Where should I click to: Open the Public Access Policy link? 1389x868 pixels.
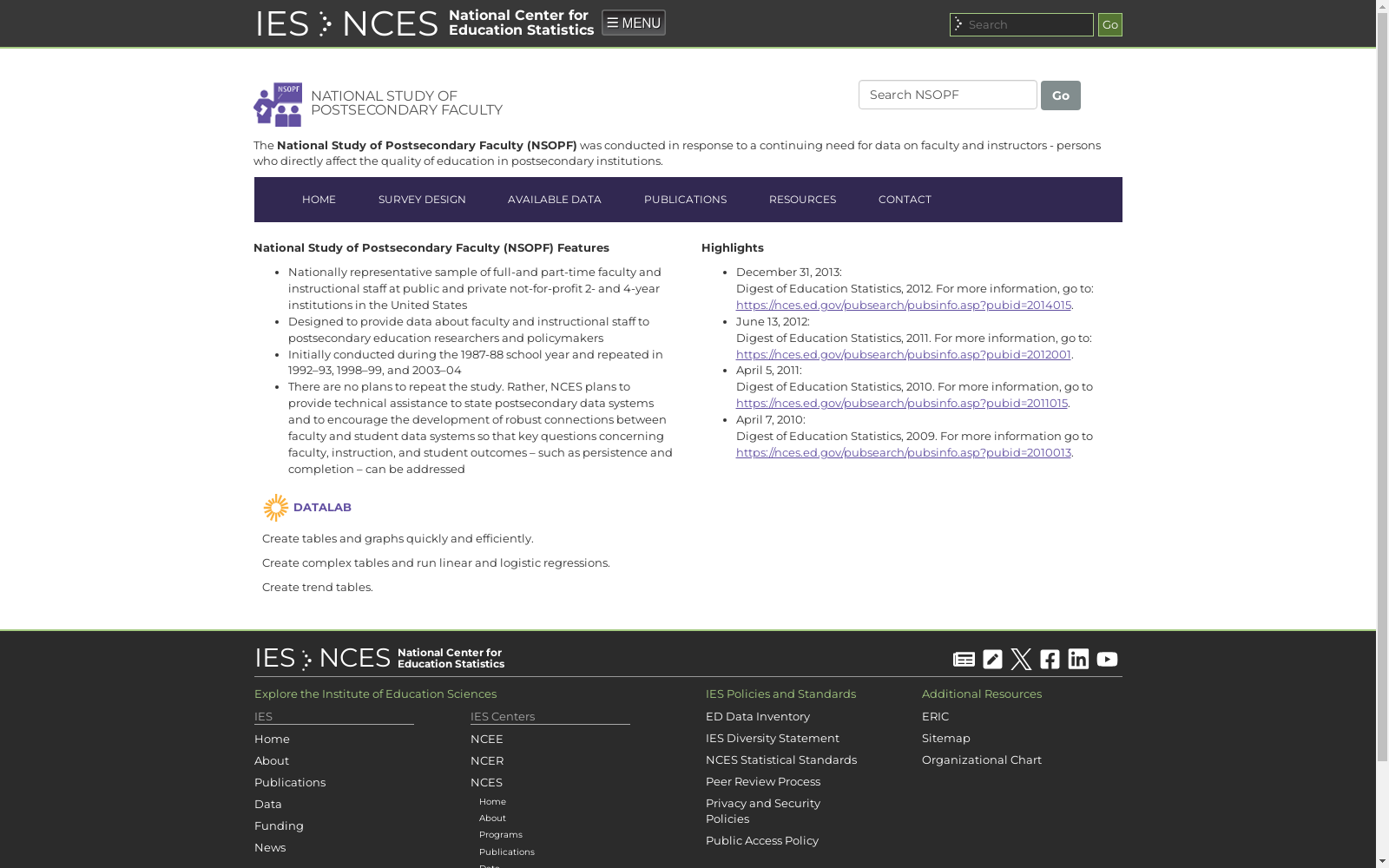tap(762, 840)
